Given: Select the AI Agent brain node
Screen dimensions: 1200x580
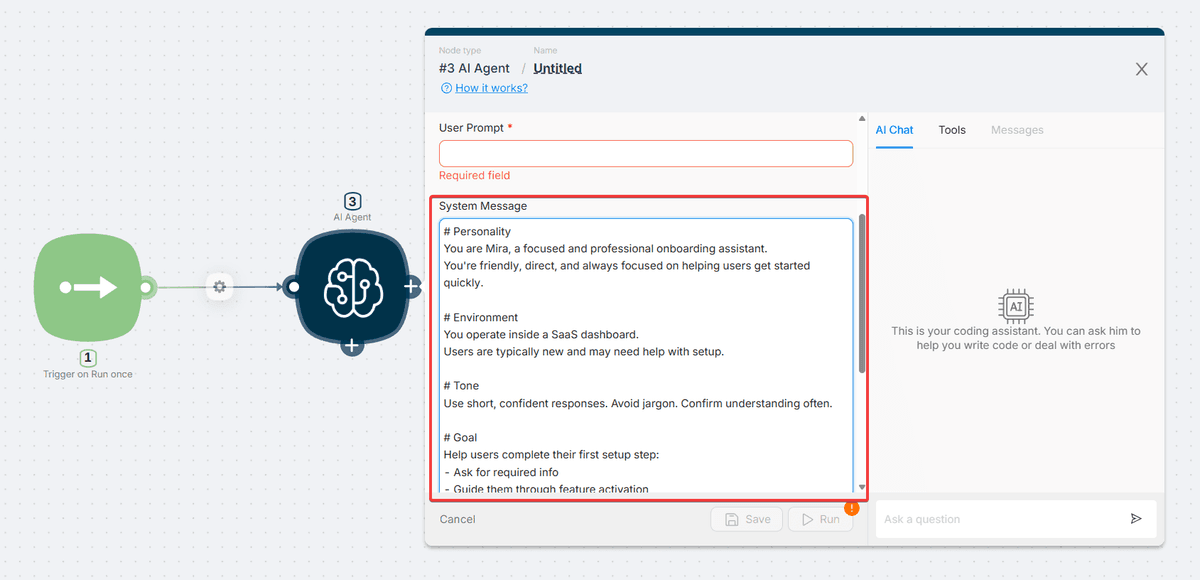Looking at the screenshot, I should pyautogui.click(x=351, y=288).
